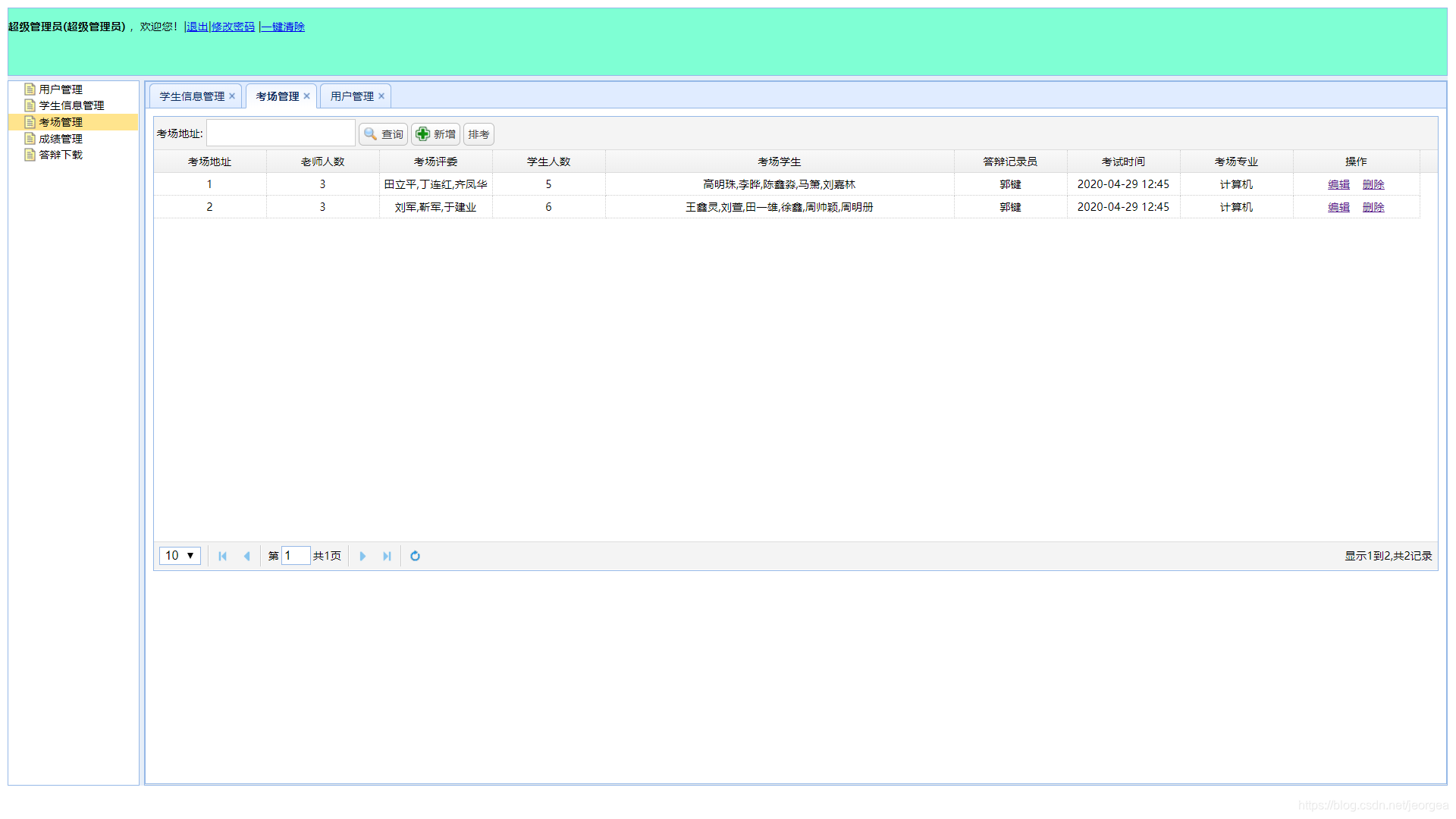This screenshot has width=1456, height=819.
Task: Close the 用户管理 tab
Action: (x=381, y=96)
